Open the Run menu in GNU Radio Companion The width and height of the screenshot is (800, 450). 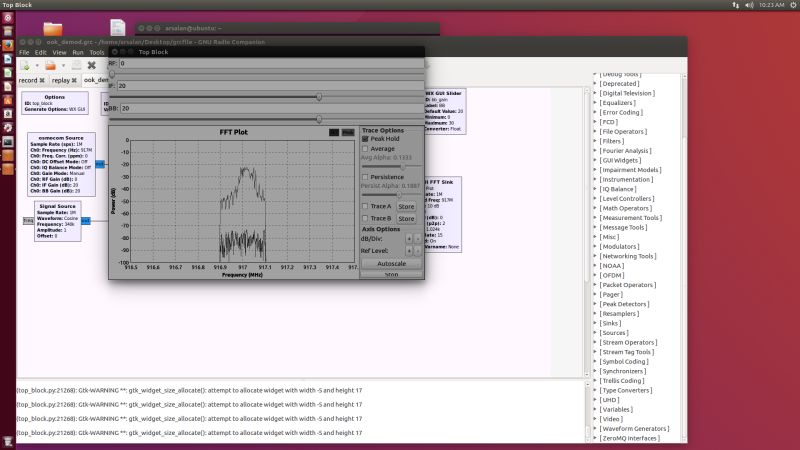click(x=78, y=52)
